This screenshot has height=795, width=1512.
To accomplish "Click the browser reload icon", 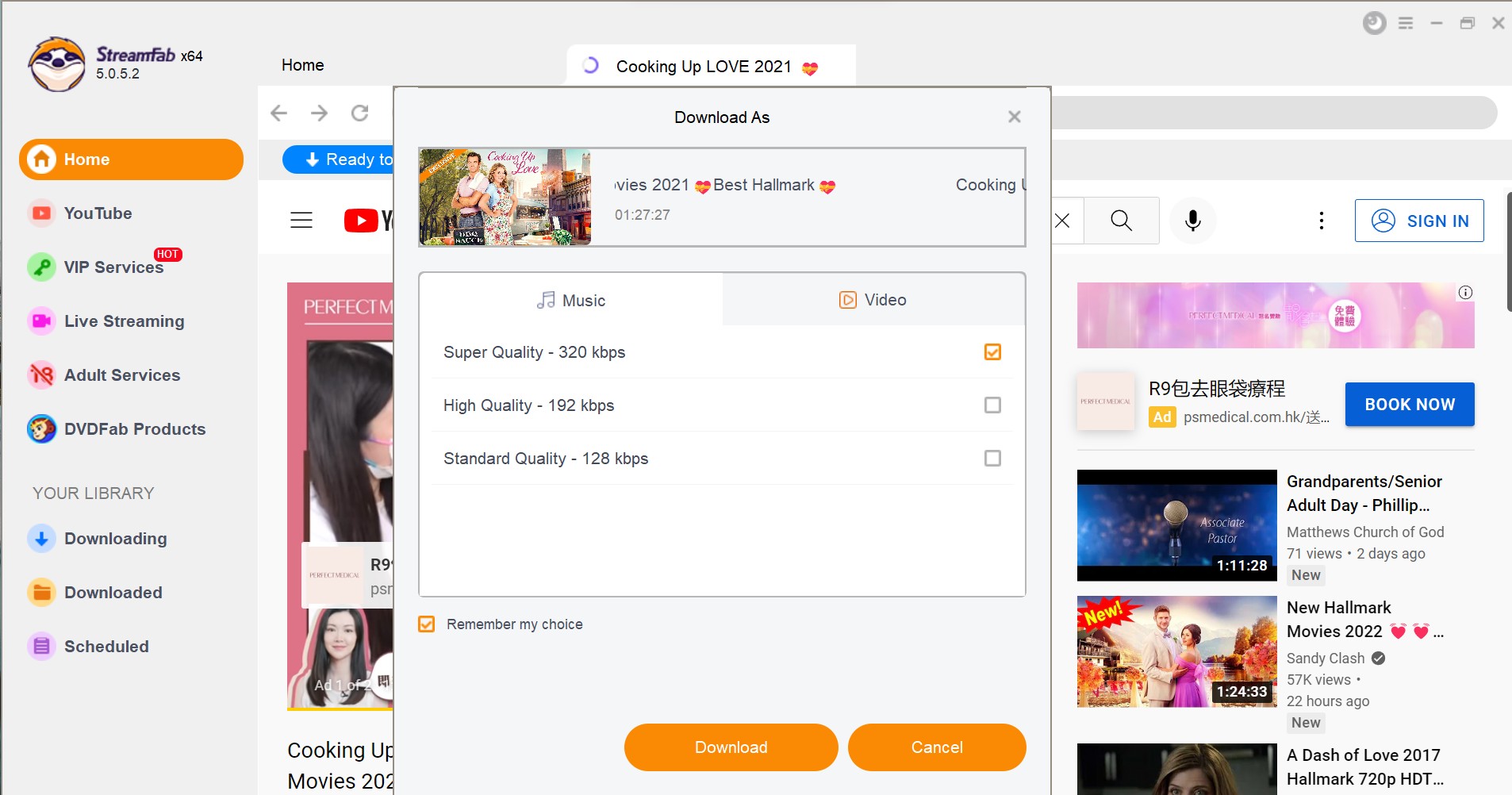I will pyautogui.click(x=359, y=113).
